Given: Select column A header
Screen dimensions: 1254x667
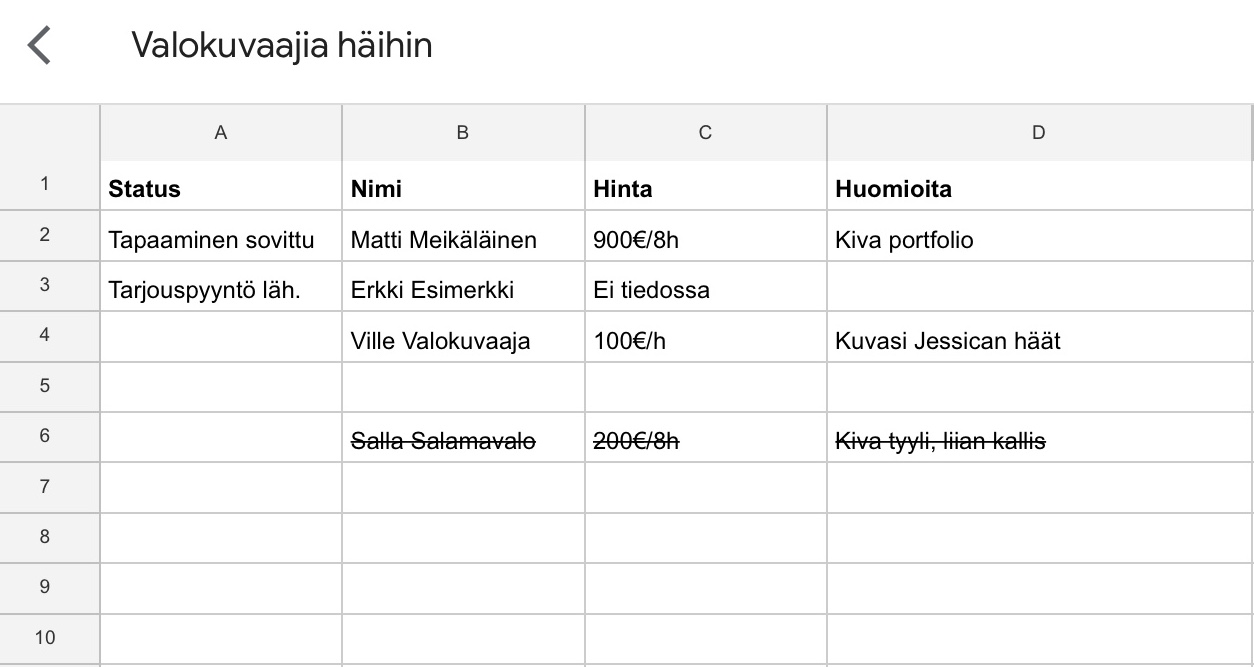Looking at the screenshot, I should click(x=221, y=132).
